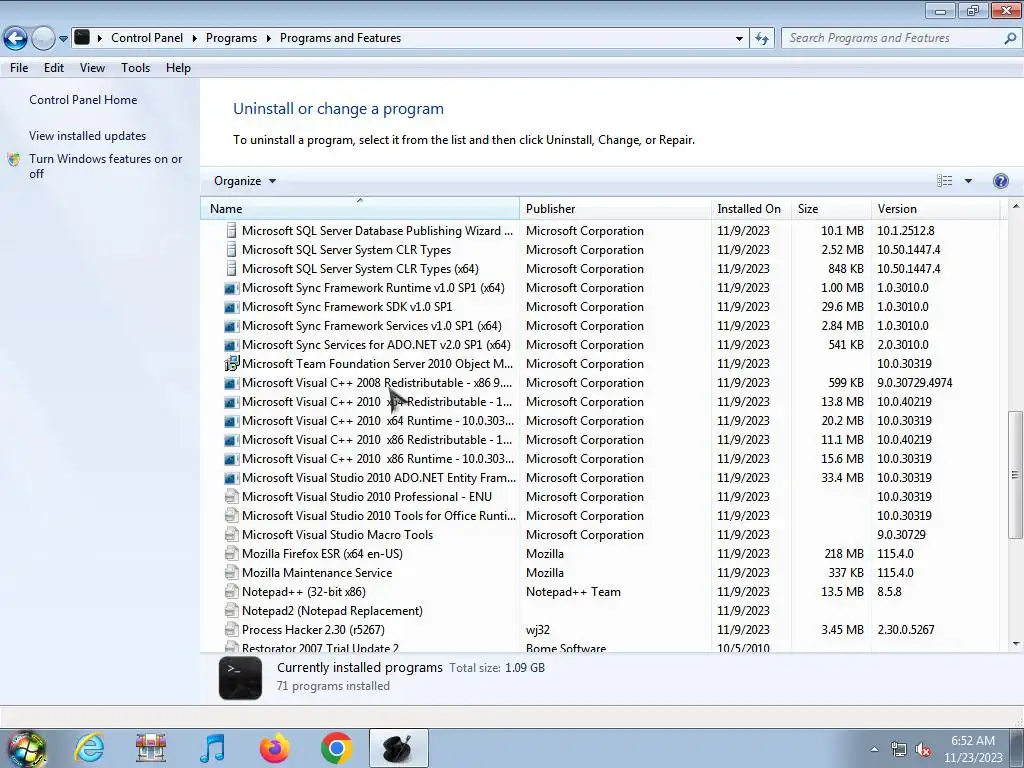Open Firefox from the taskbar
The height and width of the screenshot is (768, 1024).
point(274,748)
